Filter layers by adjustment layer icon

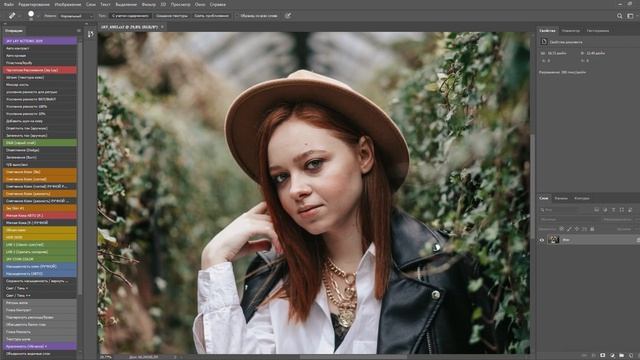605,210
